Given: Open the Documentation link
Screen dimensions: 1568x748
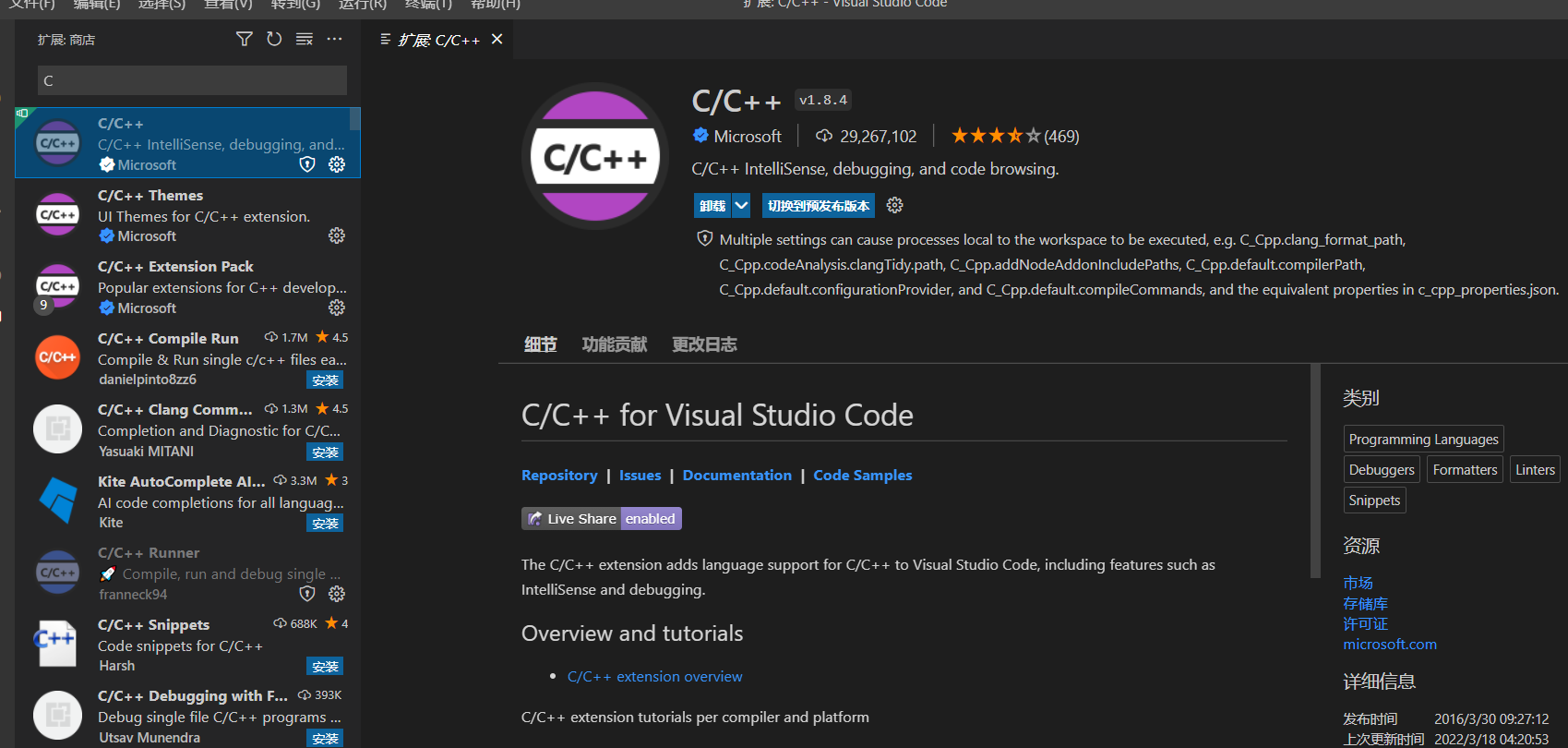Looking at the screenshot, I should (736, 475).
